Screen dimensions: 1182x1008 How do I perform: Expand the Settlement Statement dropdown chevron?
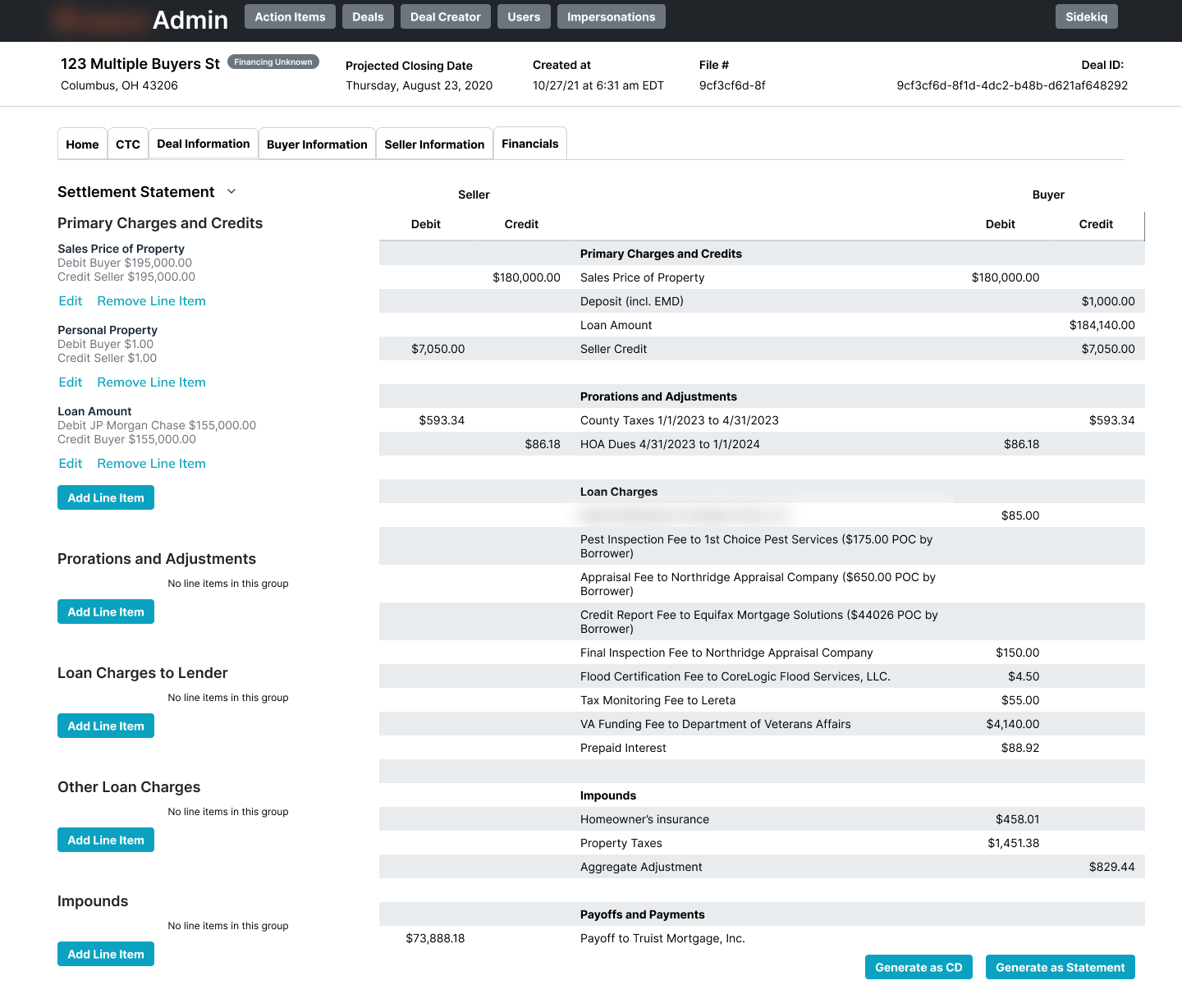point(231,191)
